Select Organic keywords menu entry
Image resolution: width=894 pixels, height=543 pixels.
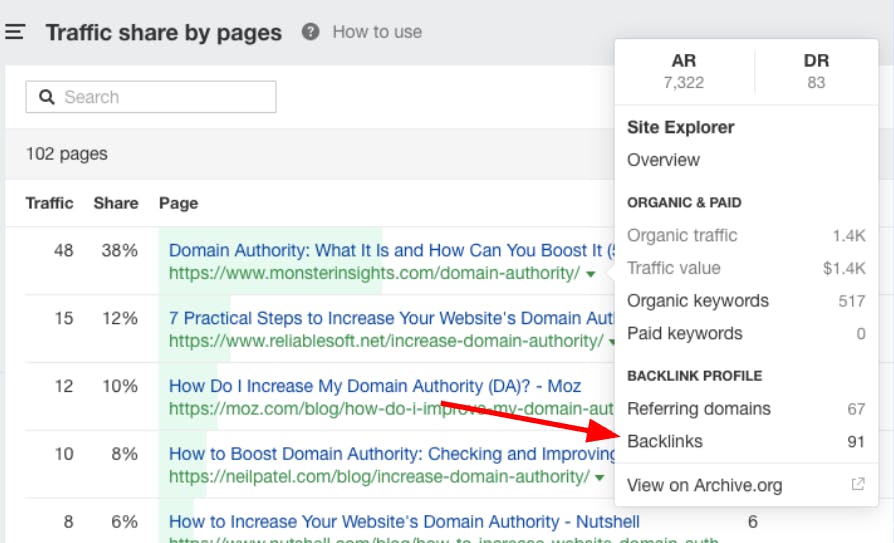[746, 301]
